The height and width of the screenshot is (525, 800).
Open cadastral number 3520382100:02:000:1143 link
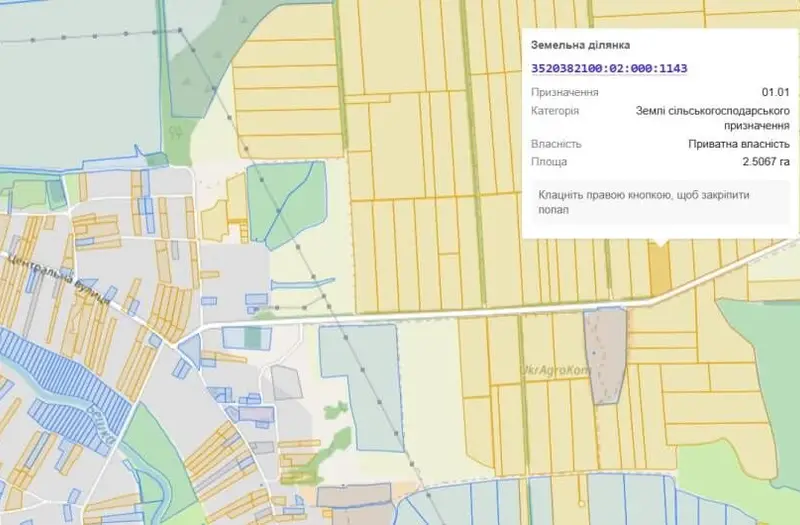[x=609, y=68]
